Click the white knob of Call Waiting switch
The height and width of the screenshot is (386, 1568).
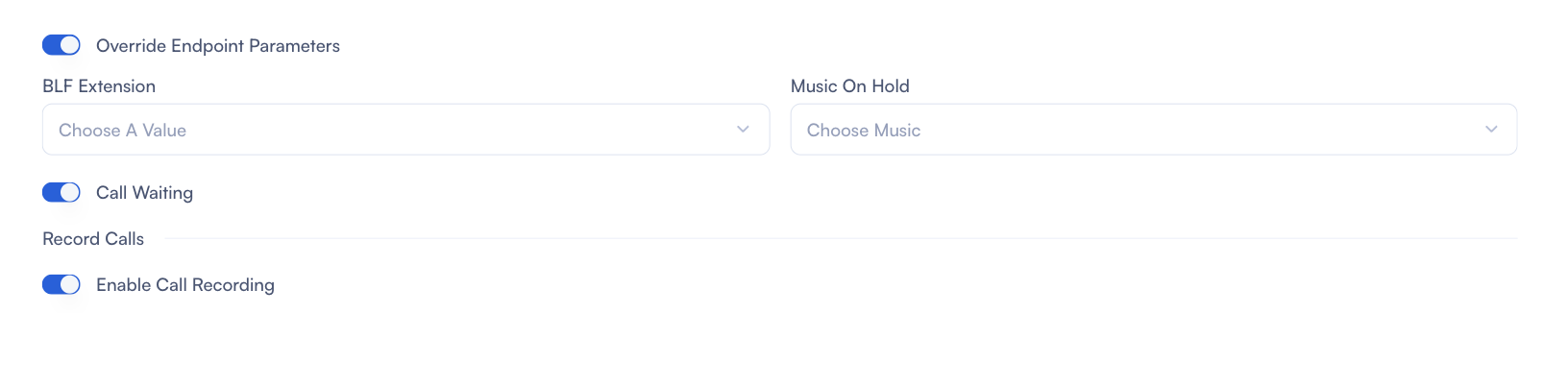coord(70,192)
